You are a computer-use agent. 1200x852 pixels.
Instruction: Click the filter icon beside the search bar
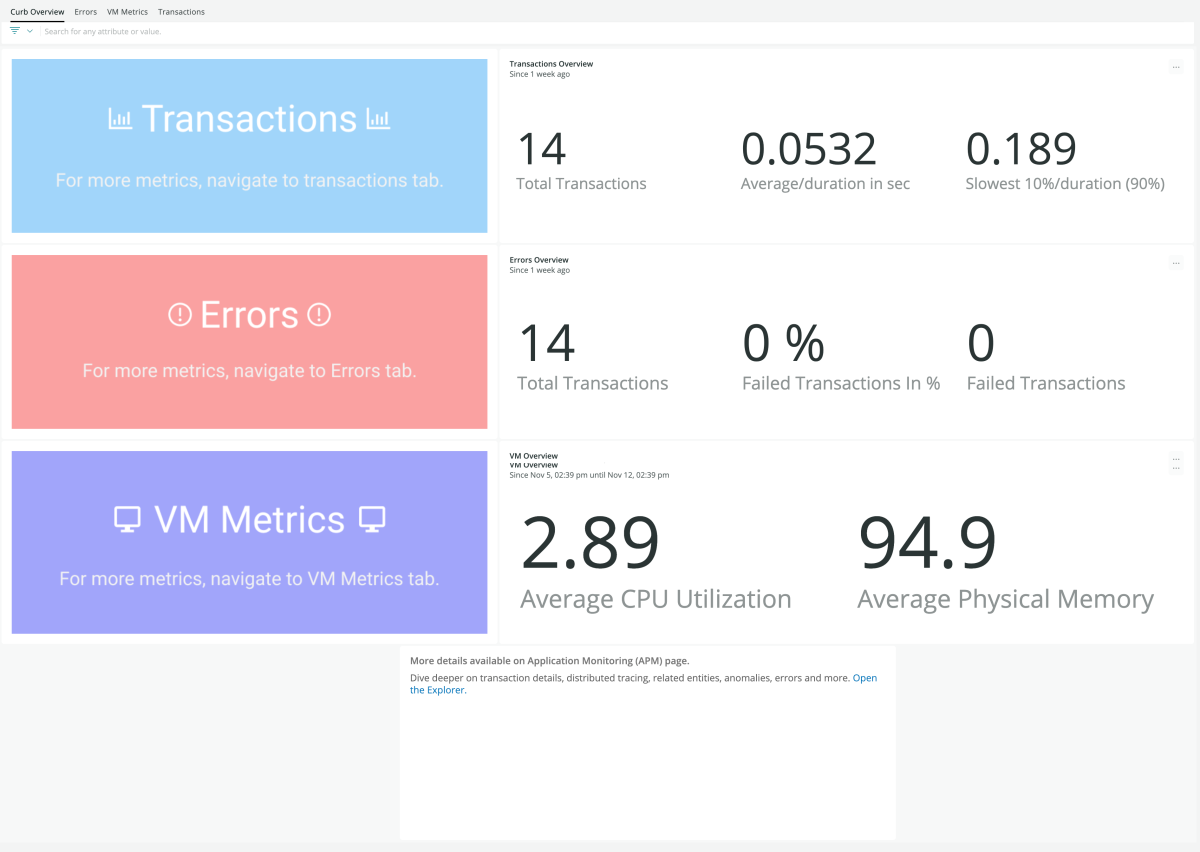click(15, 31)
